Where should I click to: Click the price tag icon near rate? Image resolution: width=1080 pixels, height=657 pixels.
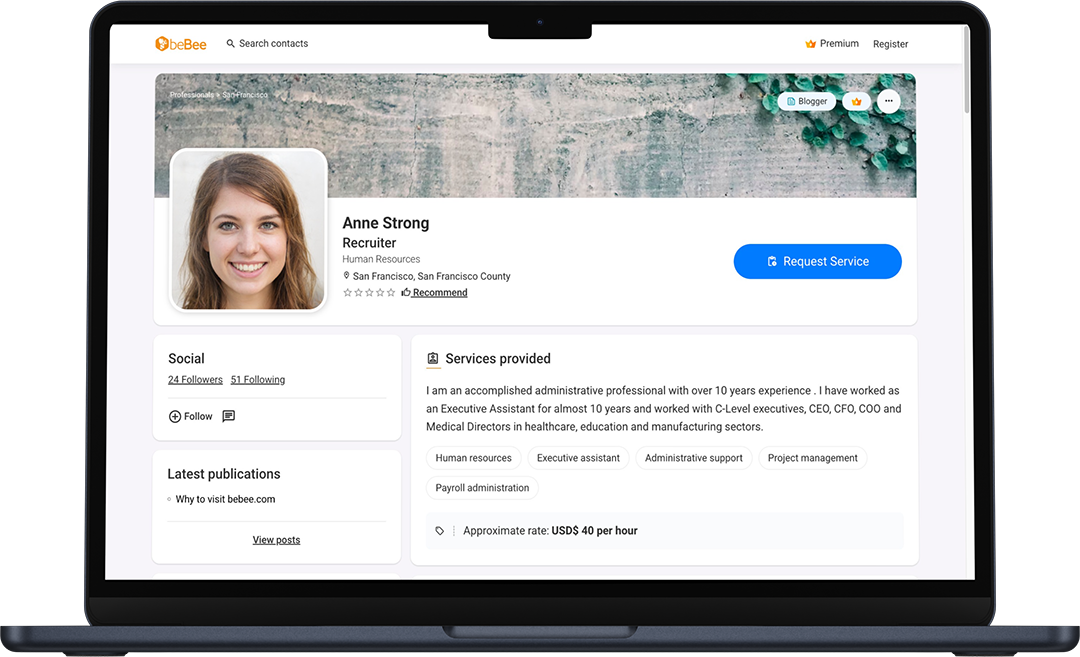[440, 531]
